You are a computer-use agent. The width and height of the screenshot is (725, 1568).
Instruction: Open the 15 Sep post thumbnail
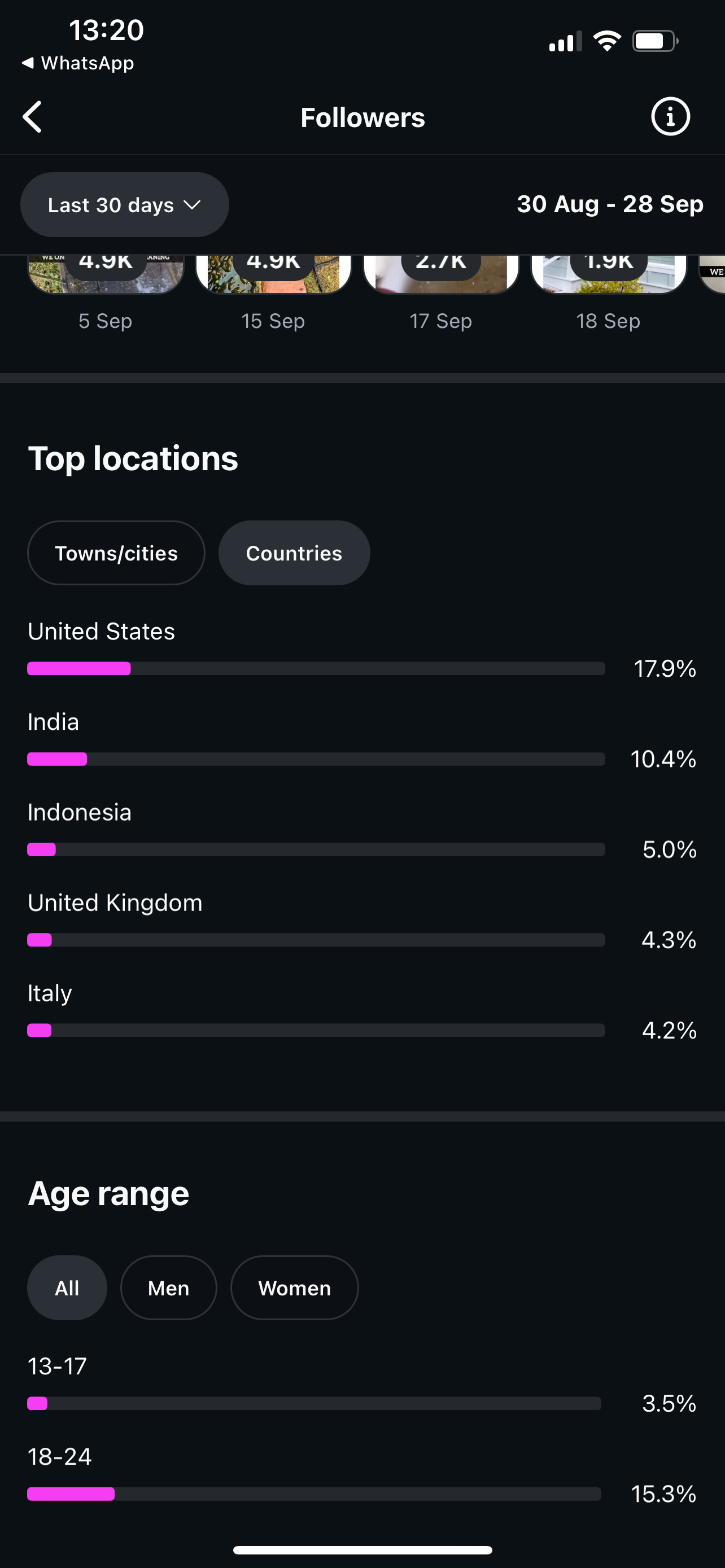coord(273,274)
